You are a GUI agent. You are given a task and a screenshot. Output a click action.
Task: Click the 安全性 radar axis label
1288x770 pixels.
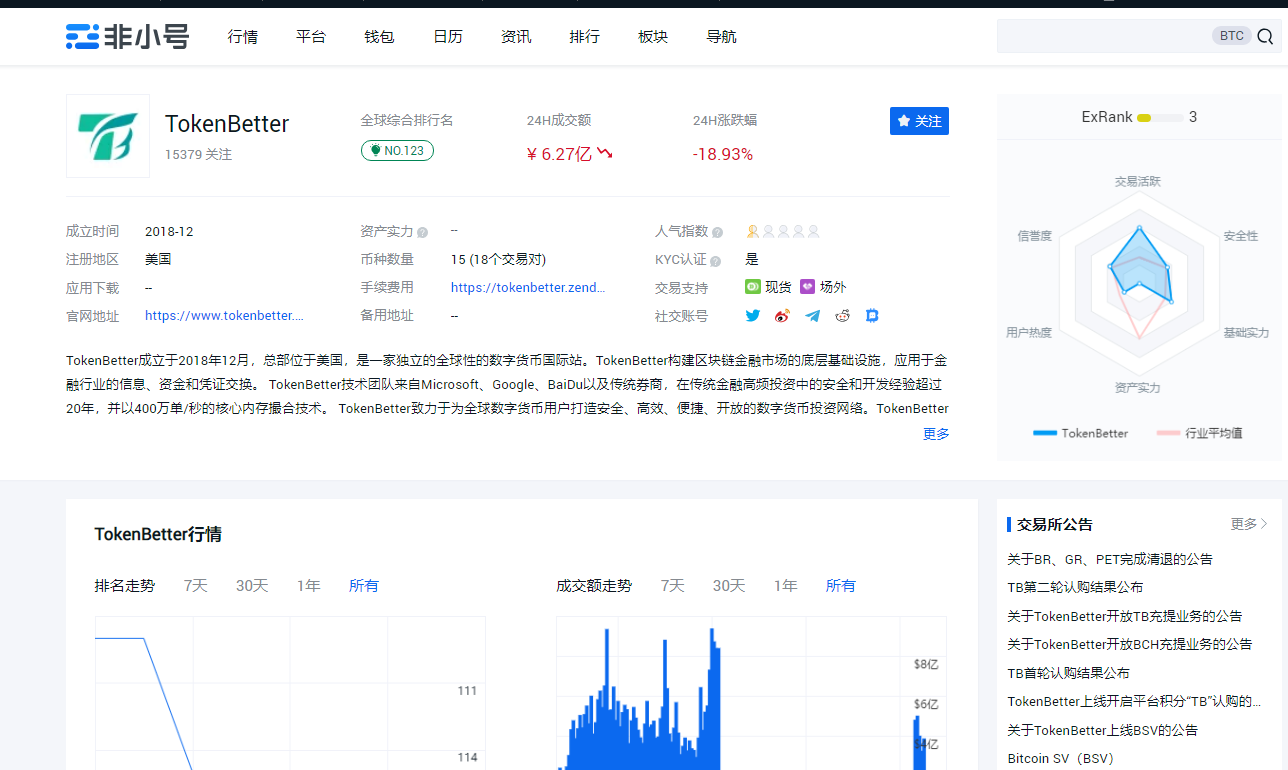coord(1241,236)
